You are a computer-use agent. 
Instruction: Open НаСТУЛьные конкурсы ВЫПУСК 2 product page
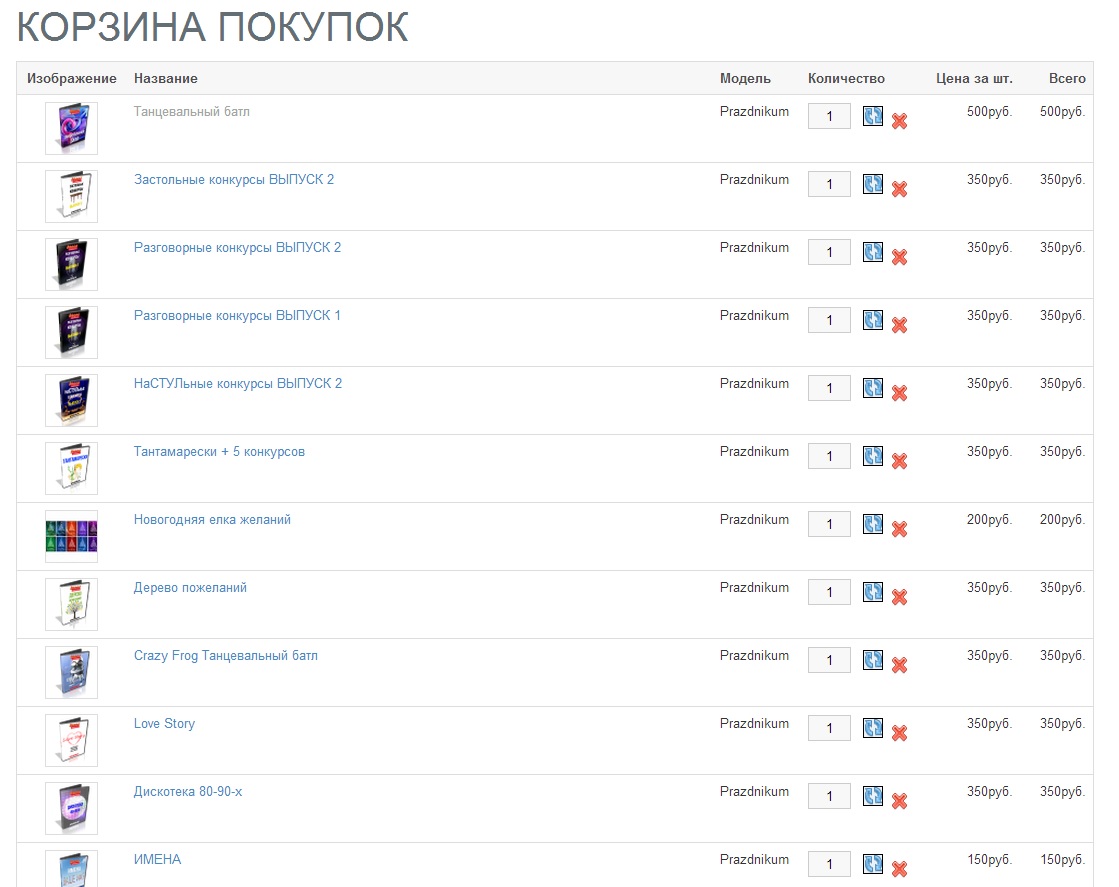pos(238,384)
